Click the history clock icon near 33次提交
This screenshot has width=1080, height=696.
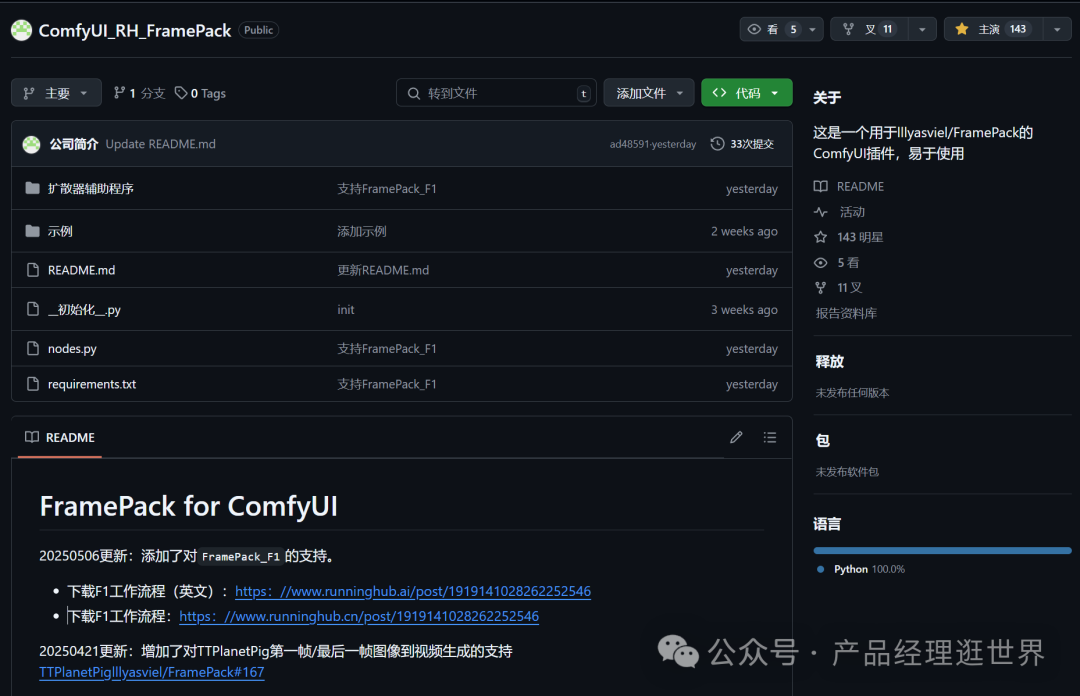pos(717,143)
